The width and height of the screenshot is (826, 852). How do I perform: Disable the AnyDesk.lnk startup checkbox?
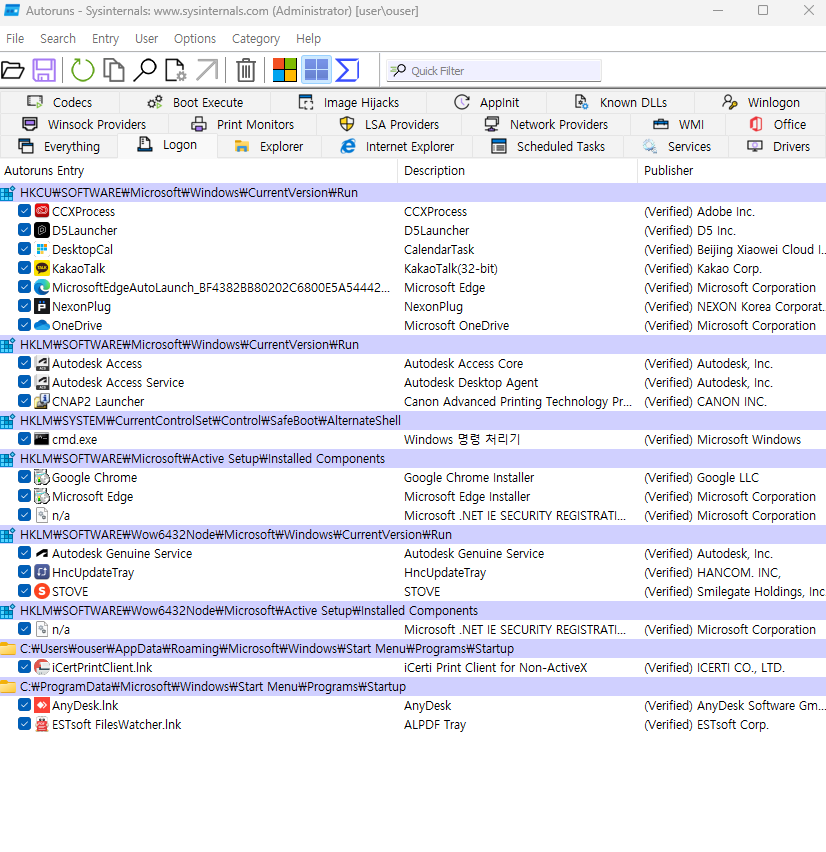pyautogui.click(x=24, y=705)
